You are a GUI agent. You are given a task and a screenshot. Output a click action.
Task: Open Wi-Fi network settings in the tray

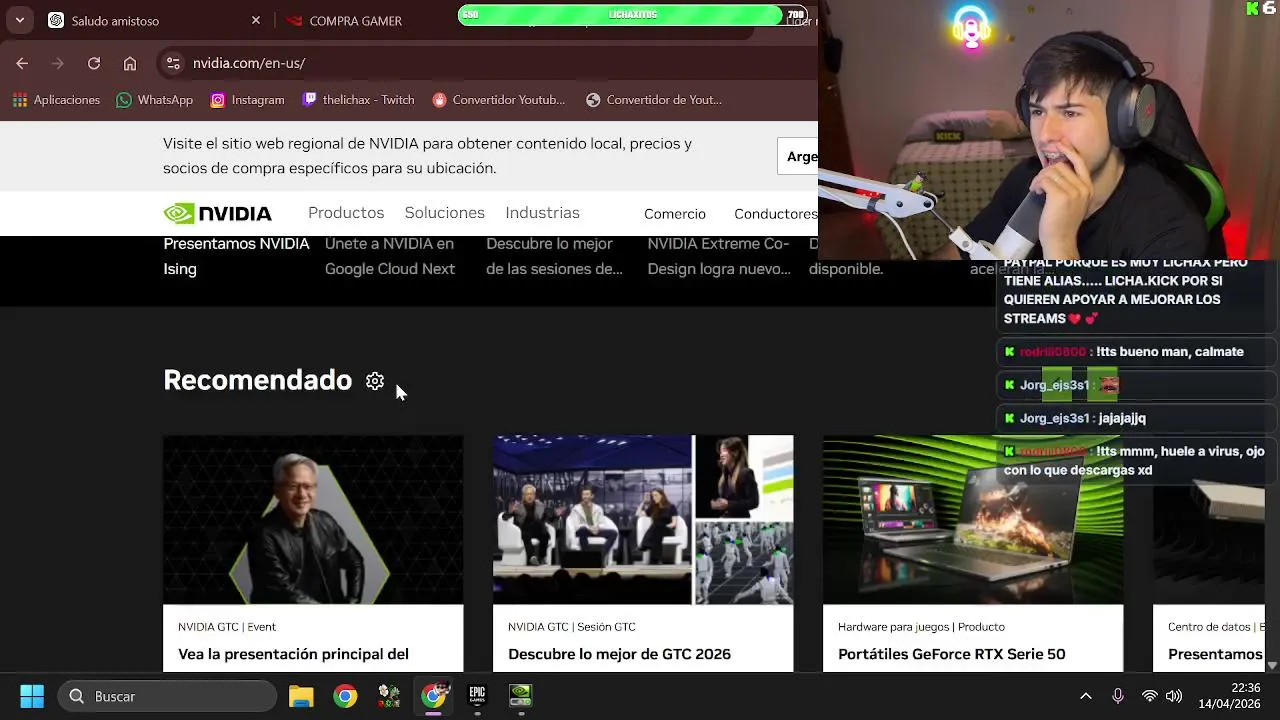[1150, 696]
